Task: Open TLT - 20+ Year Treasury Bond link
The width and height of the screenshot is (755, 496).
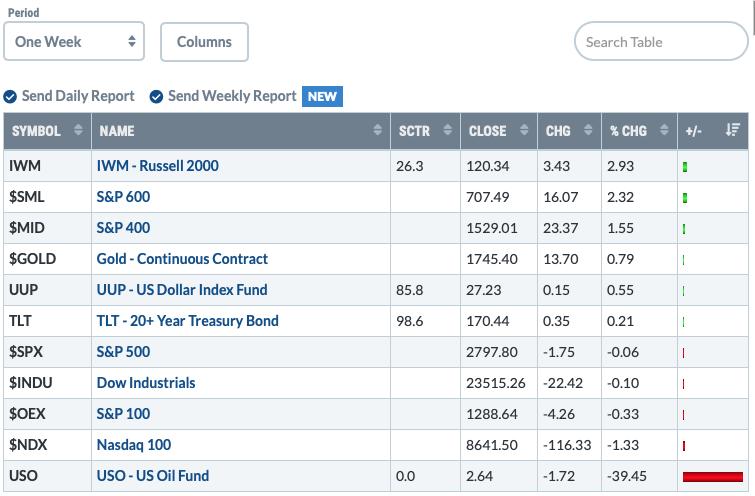Action: 187,321
